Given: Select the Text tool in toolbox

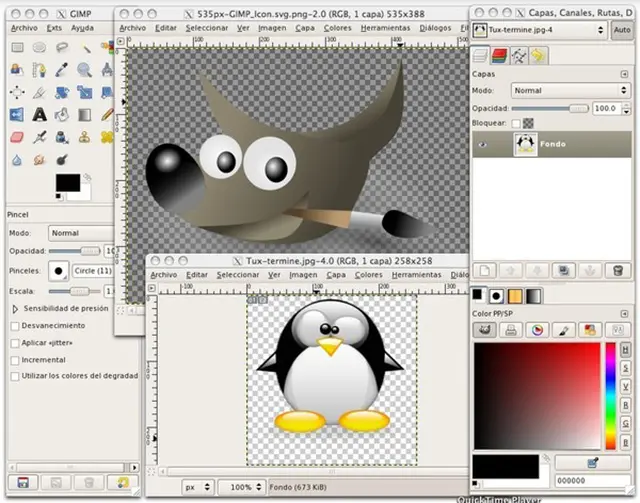Looking at the screenshot, I should point(39,114).
